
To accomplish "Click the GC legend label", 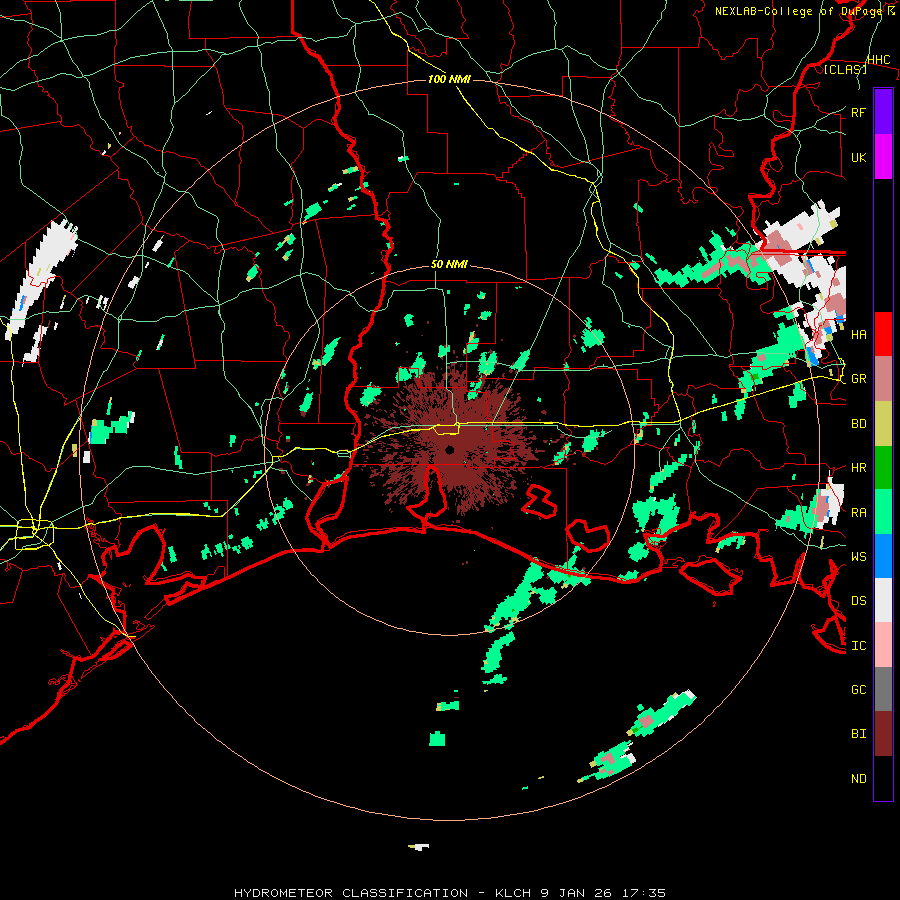I will click(x=858, y=689).
